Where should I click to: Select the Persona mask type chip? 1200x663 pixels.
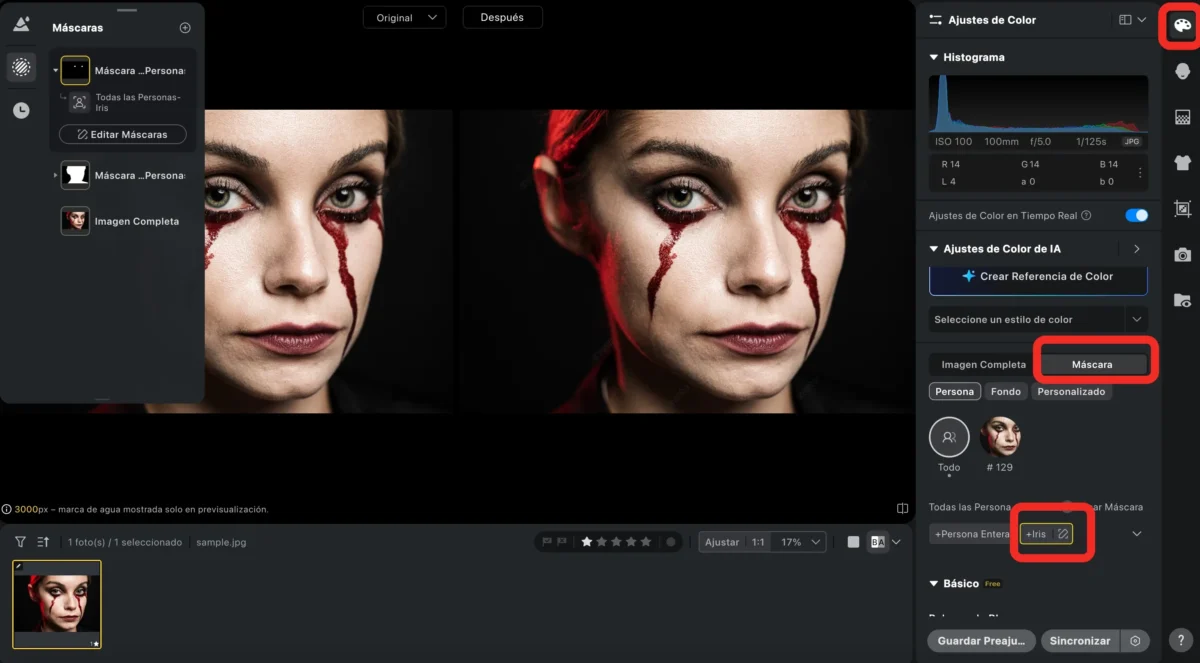(955, 392)
